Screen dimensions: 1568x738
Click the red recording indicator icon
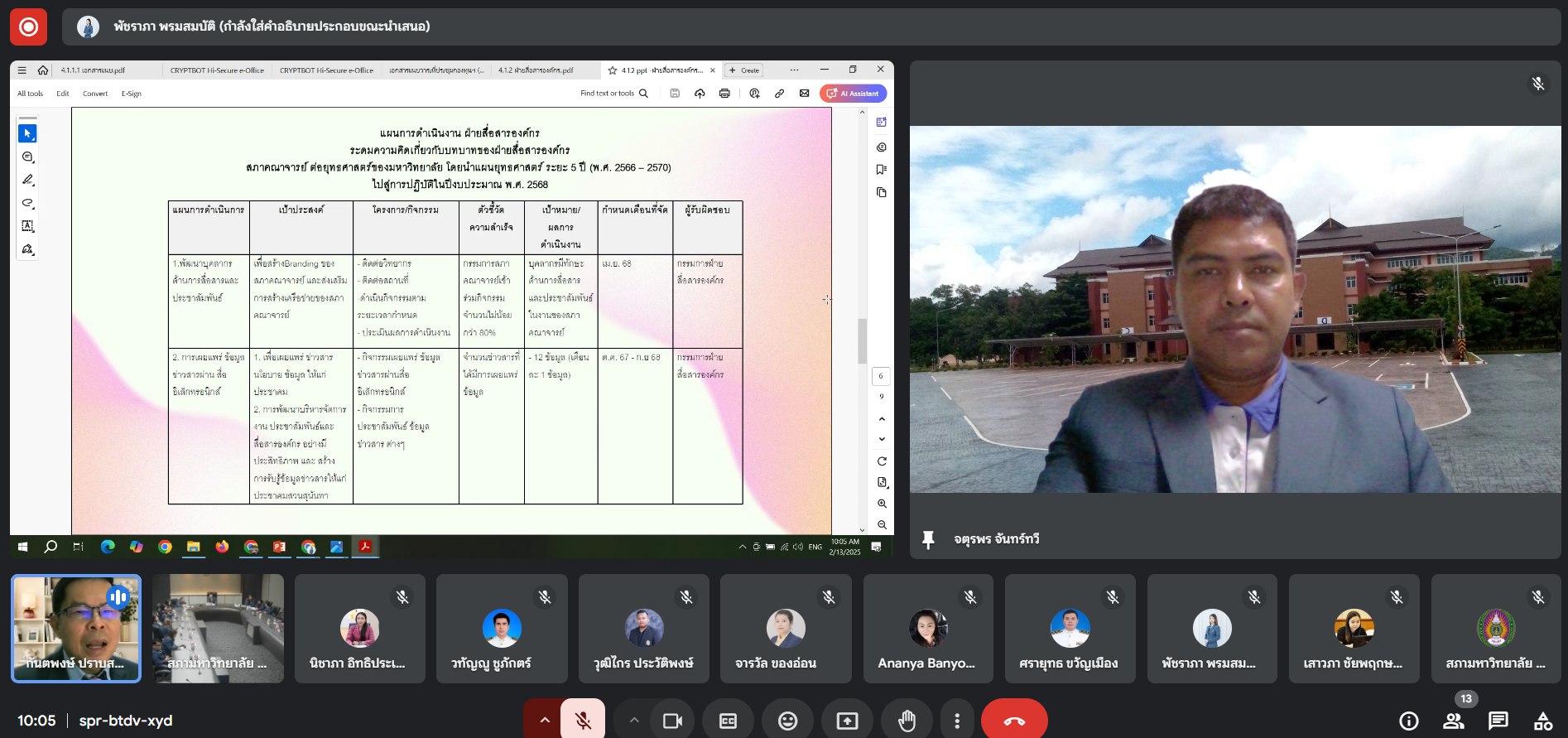(28, 27)
